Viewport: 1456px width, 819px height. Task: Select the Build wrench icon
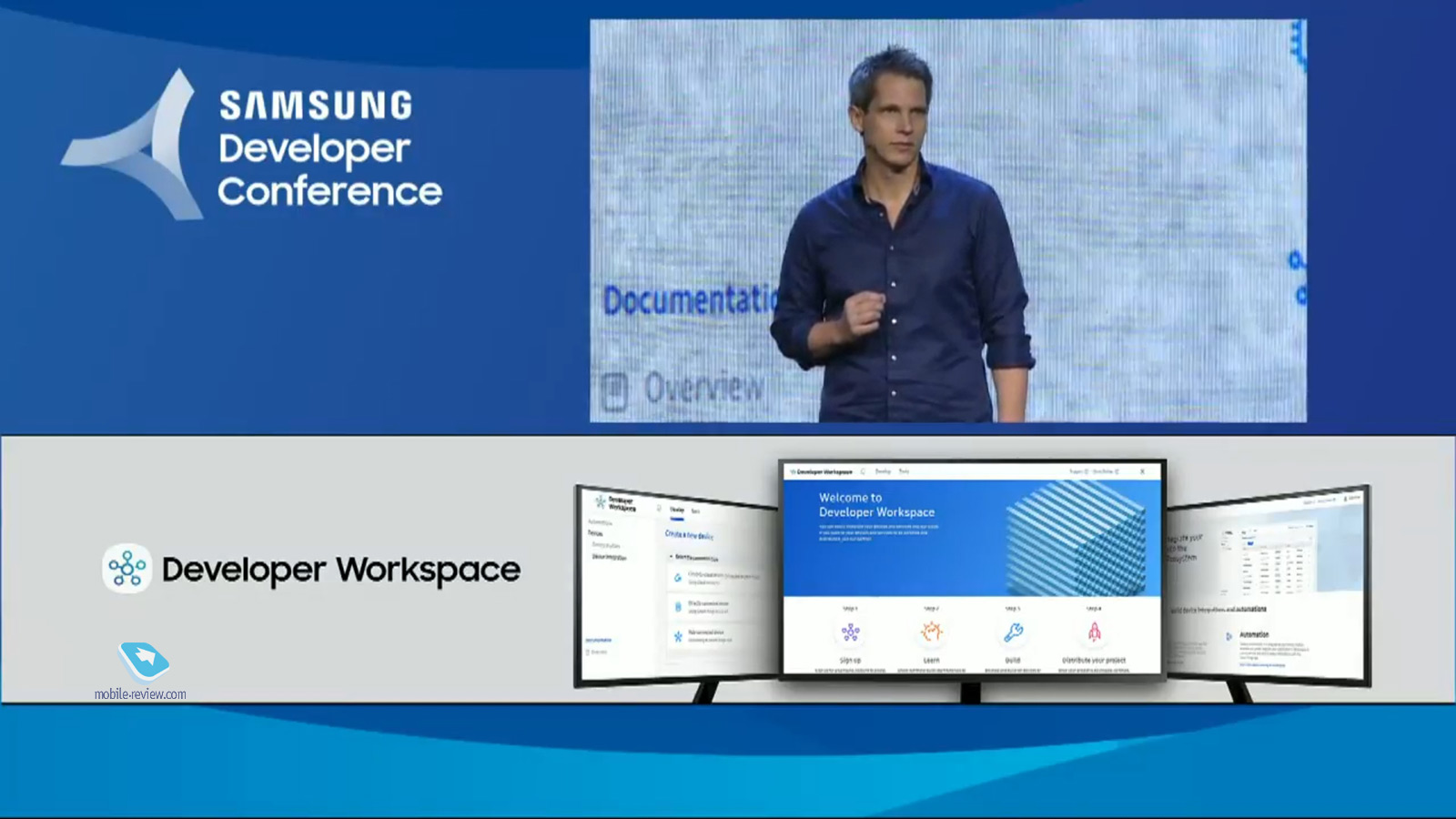click(1013, 632)
